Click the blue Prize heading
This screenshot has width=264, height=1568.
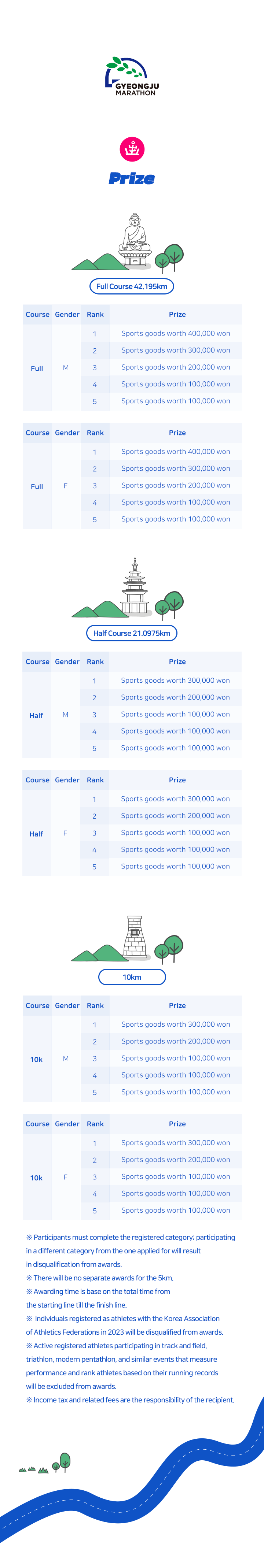click(132, 178)
